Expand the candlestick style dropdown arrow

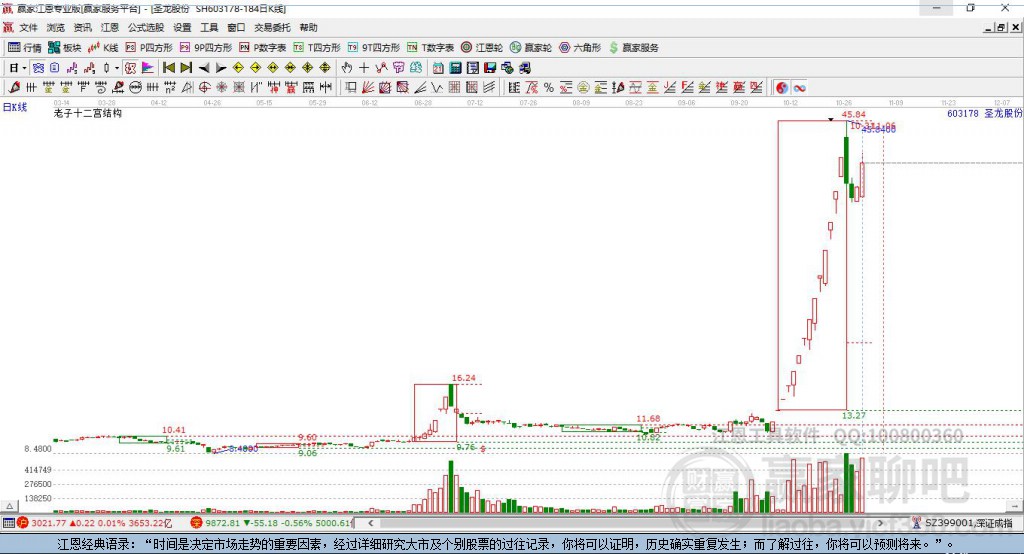click(117, 67)
